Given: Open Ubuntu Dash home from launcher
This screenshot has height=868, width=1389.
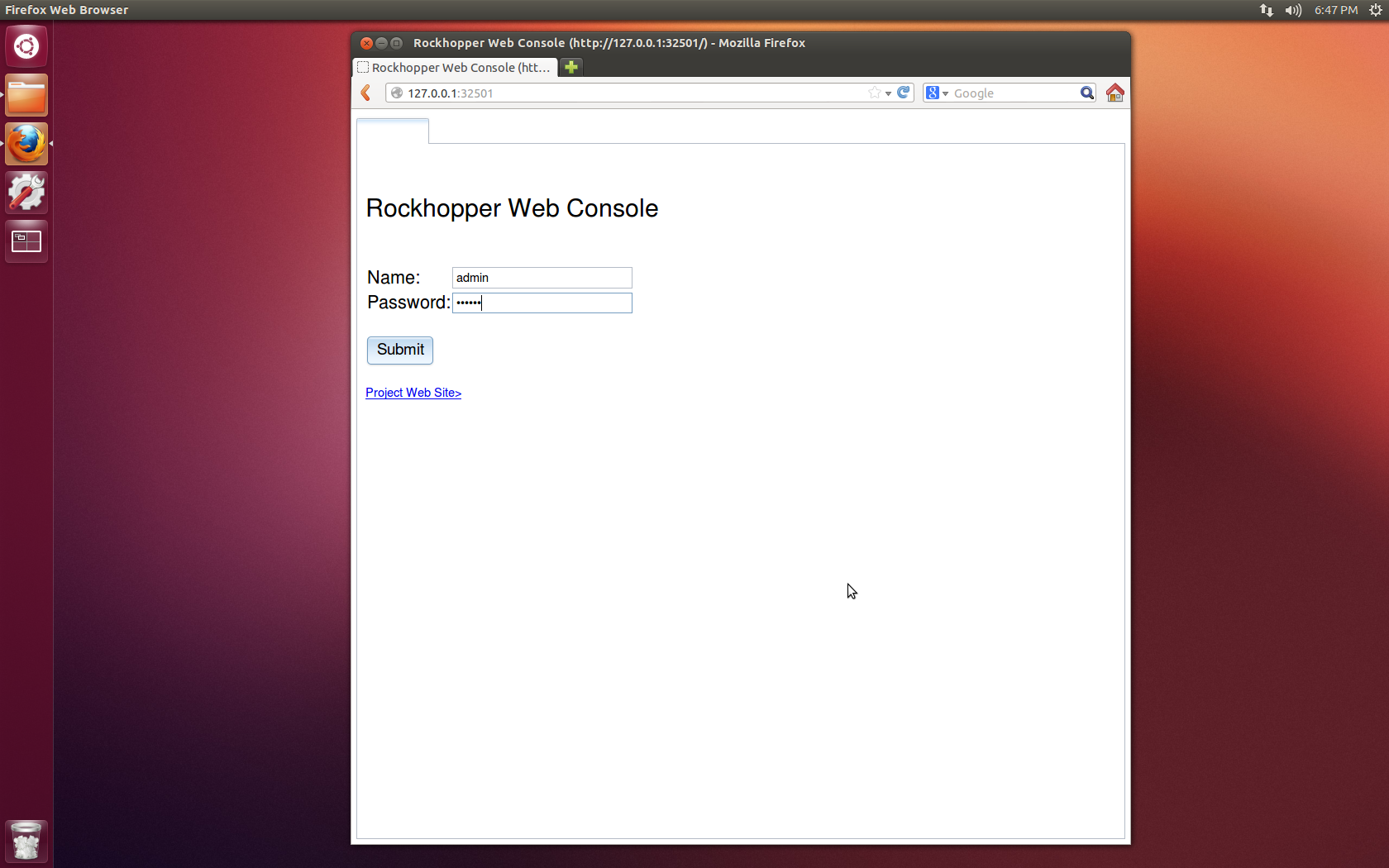Looking at the screenshot, I should pos(26,46).
